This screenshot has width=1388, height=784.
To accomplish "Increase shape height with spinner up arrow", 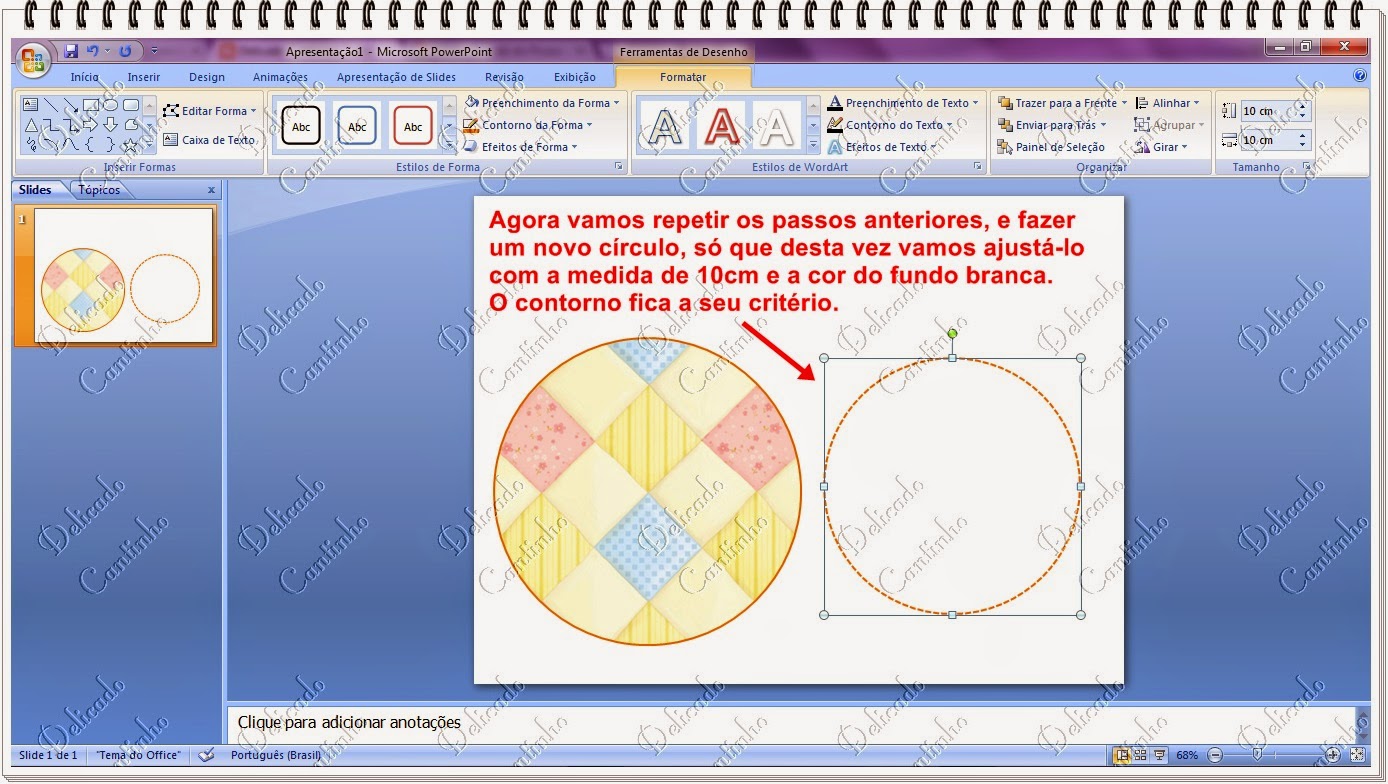I will coord(1303,106).
